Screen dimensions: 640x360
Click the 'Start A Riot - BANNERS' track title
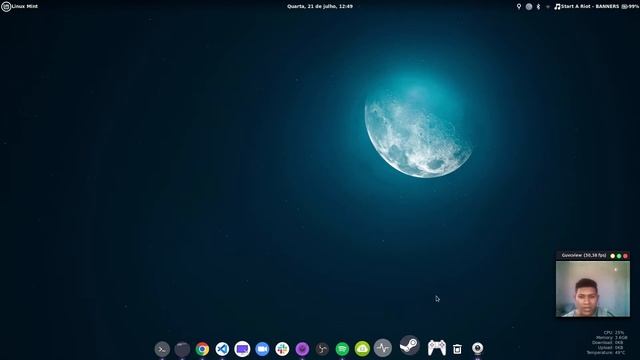(590, 7)
